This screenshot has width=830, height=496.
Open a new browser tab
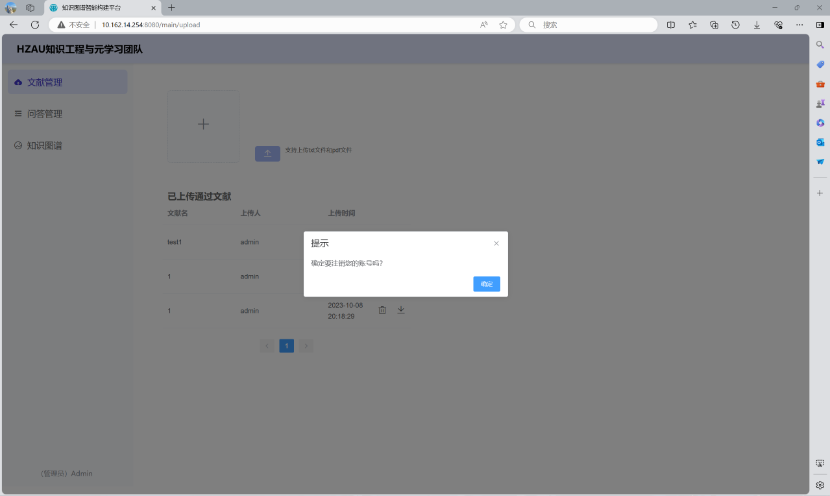pyautogui.click(x=171, y=7)
